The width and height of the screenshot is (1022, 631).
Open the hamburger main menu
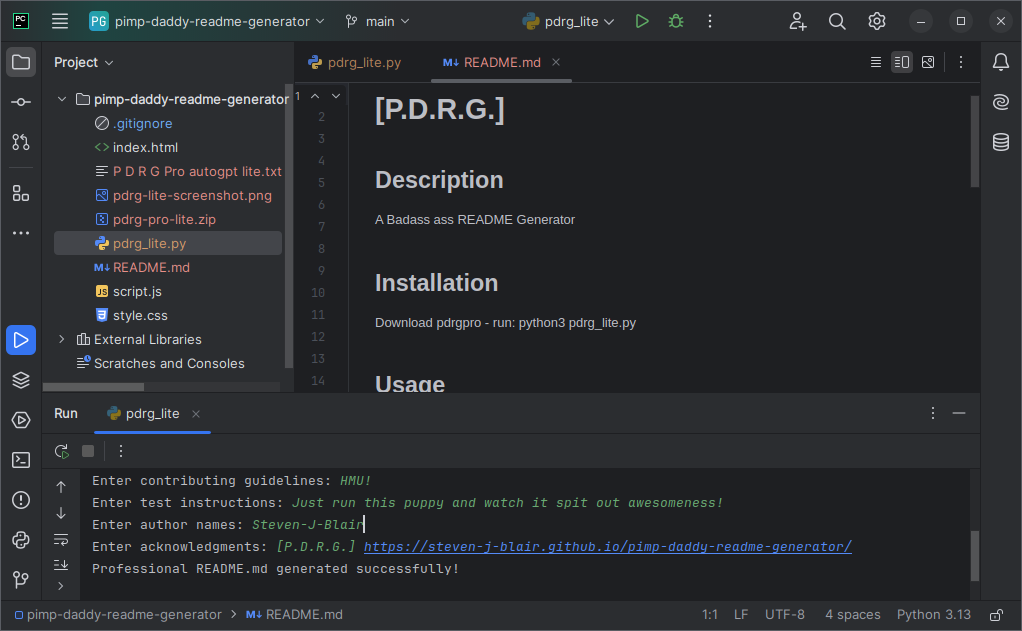tap(58, 20)
